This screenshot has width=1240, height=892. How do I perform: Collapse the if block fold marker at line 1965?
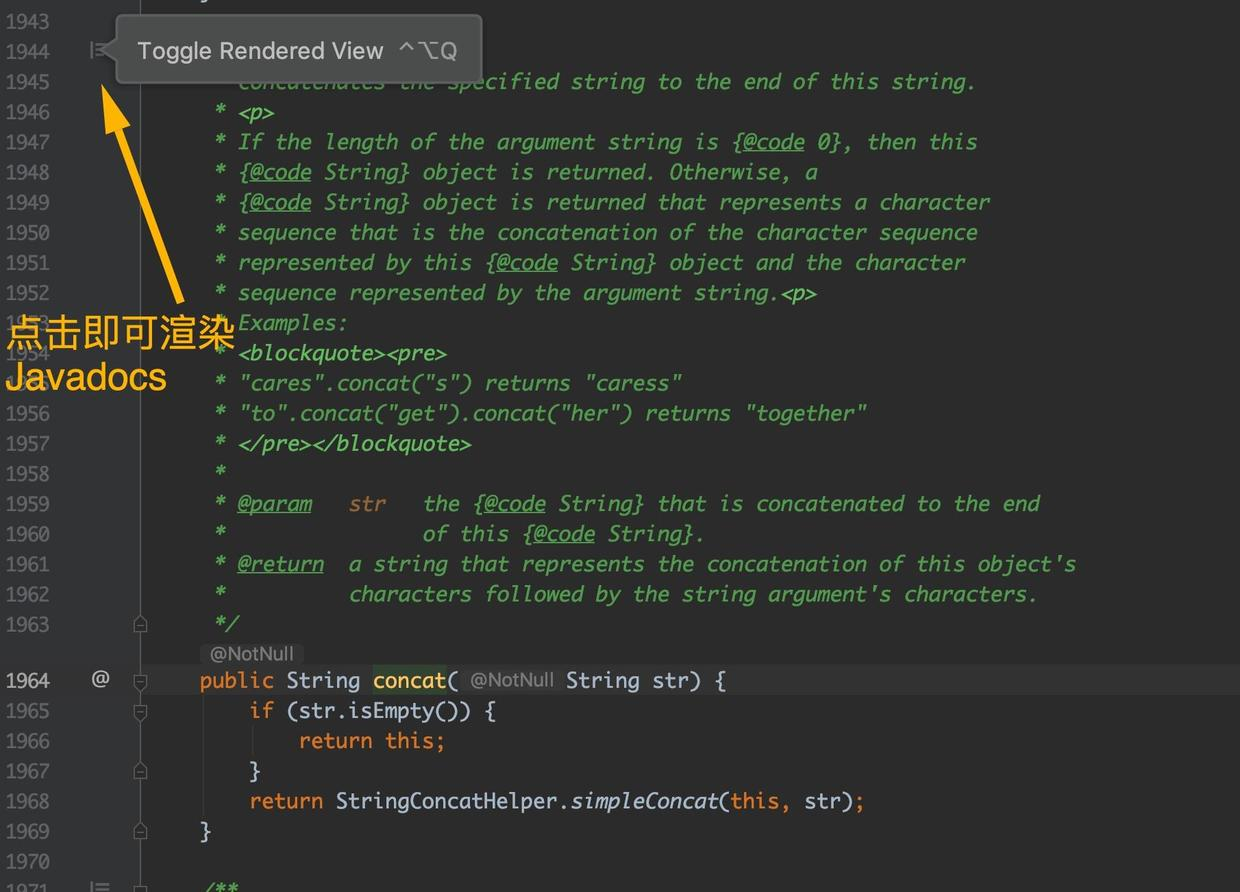click(x=140, y=712)
